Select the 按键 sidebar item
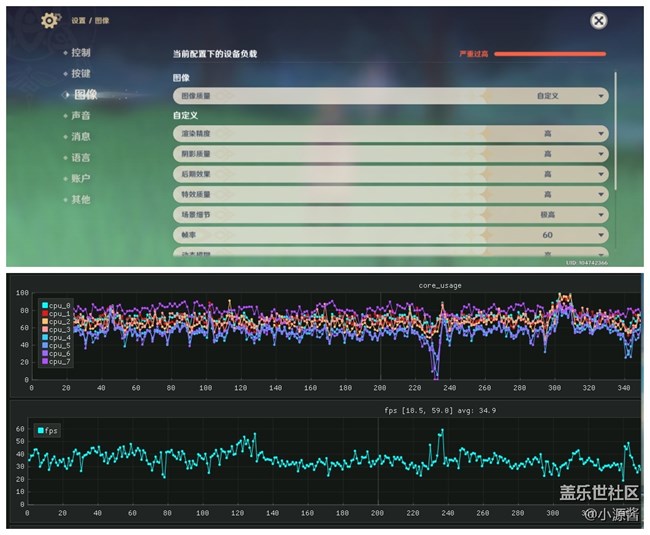The height and width of the screenshot is (535, 650). [x=81, y=73]
